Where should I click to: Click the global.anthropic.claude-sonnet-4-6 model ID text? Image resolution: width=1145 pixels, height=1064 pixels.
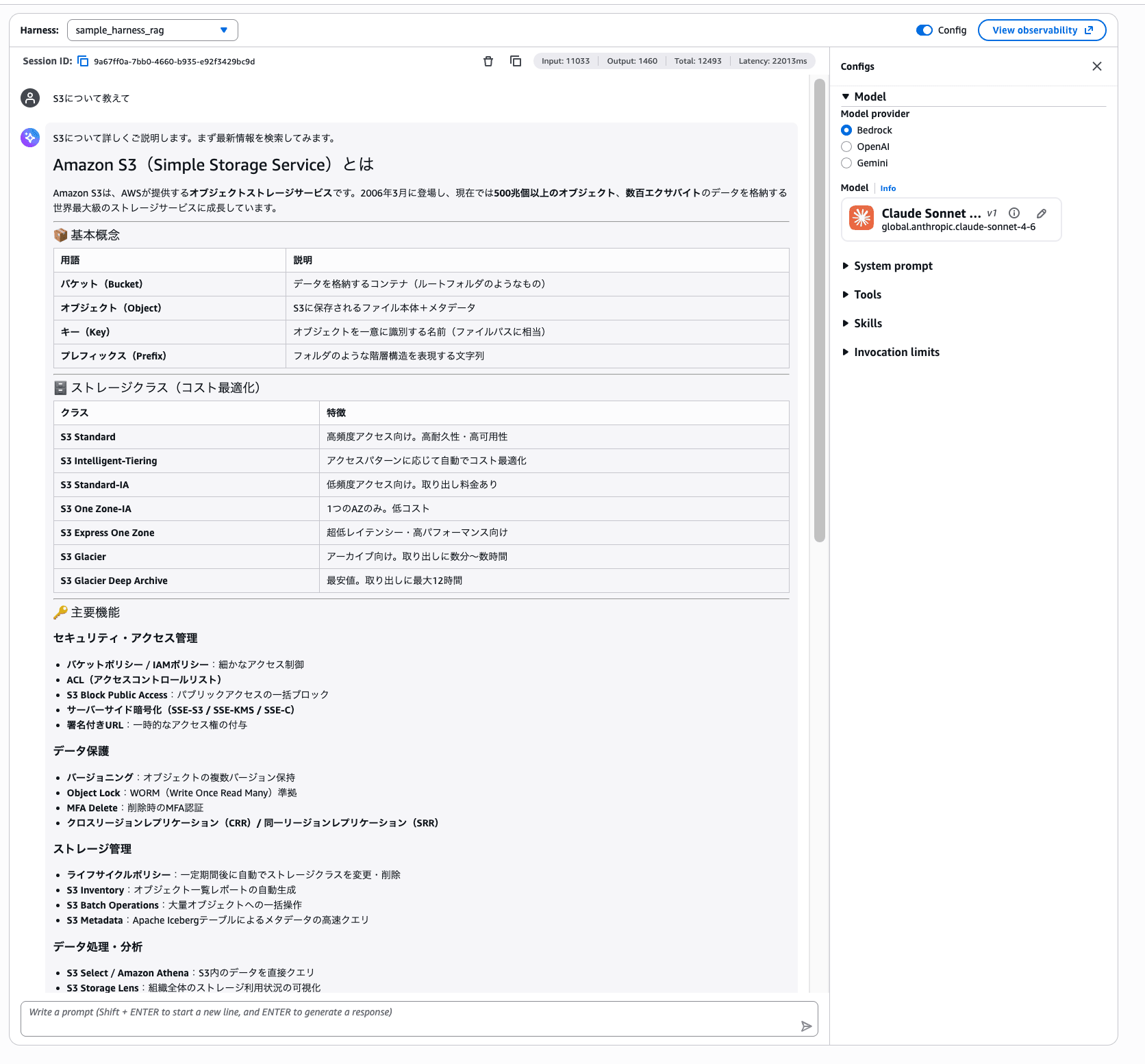coord(958,227)
